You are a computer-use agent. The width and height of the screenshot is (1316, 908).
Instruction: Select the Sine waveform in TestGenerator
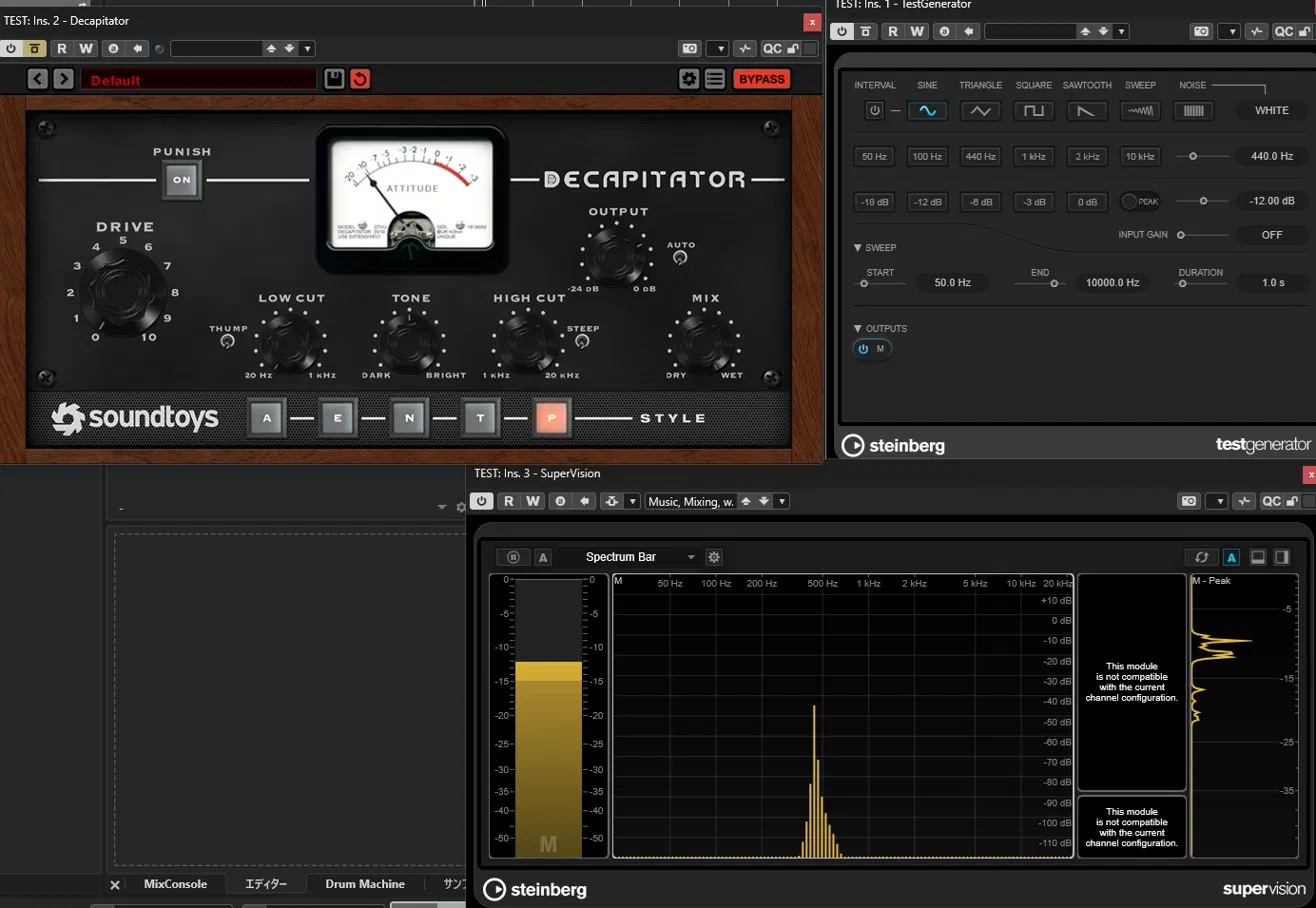coord(927,111)
